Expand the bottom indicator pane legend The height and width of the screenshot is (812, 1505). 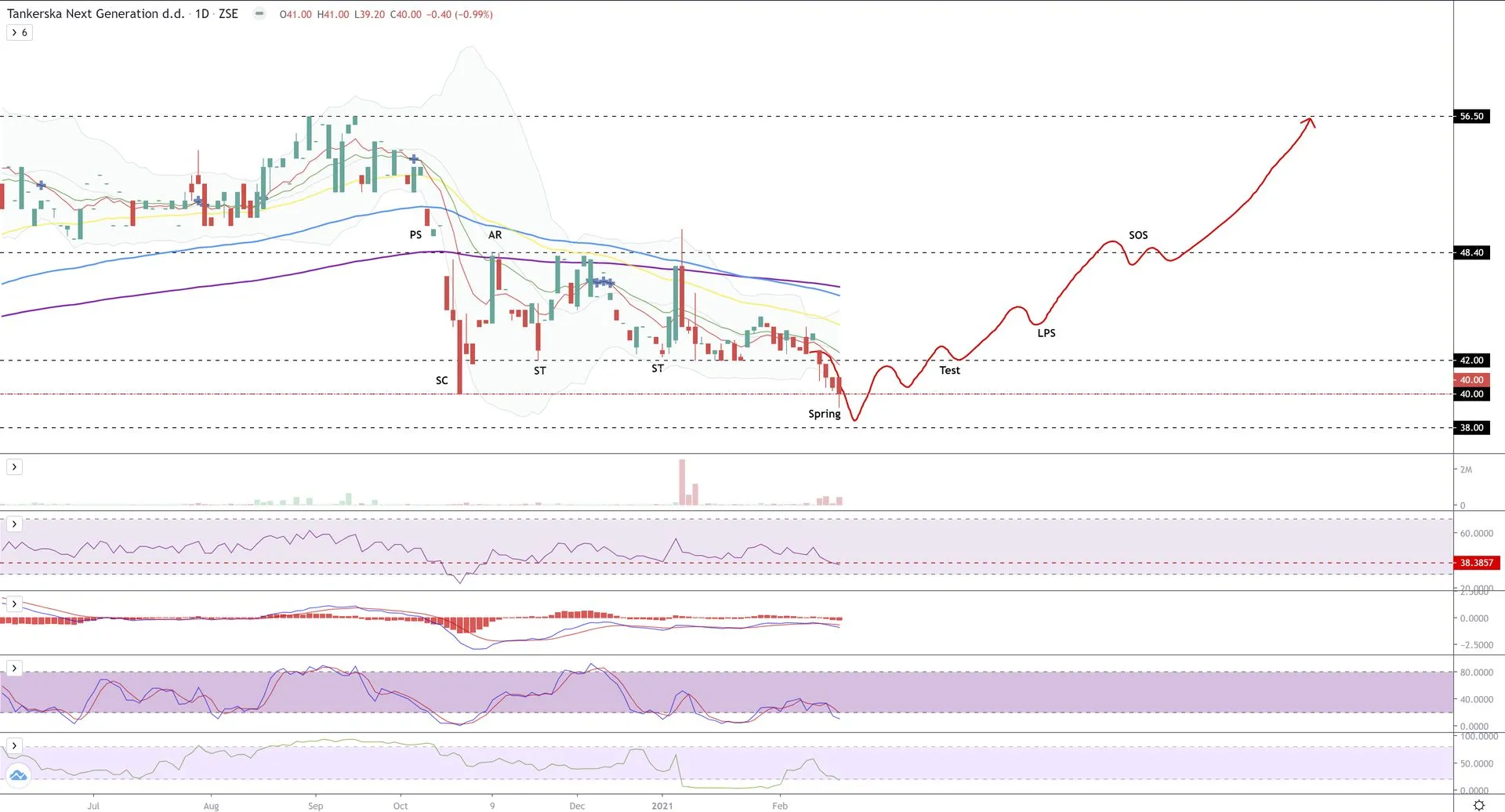point(14,745)
